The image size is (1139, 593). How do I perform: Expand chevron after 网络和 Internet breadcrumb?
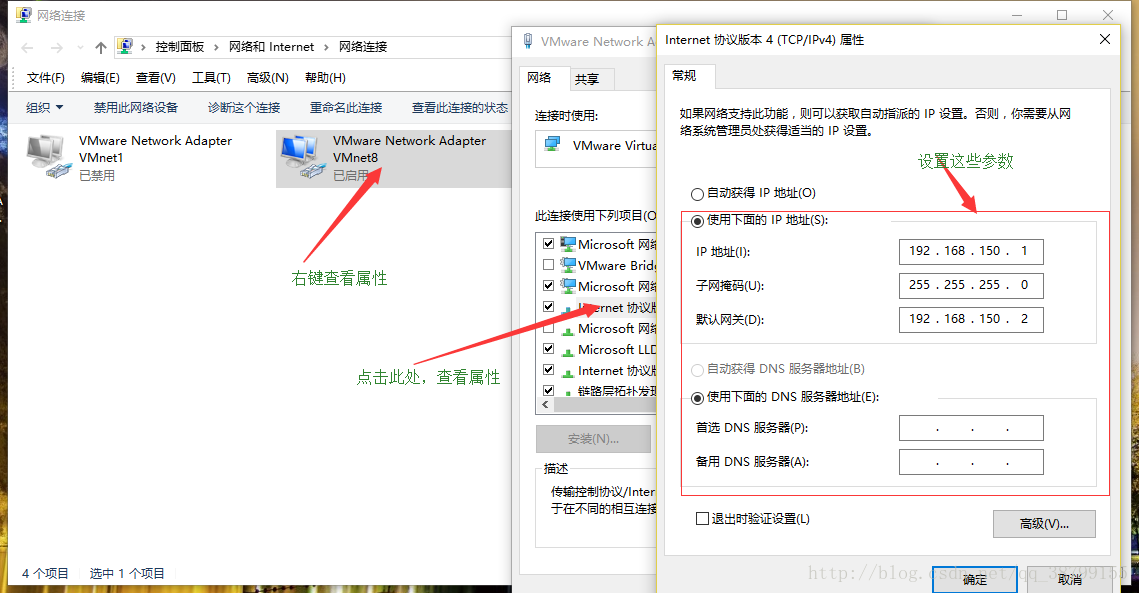click(x=326, y=47)
